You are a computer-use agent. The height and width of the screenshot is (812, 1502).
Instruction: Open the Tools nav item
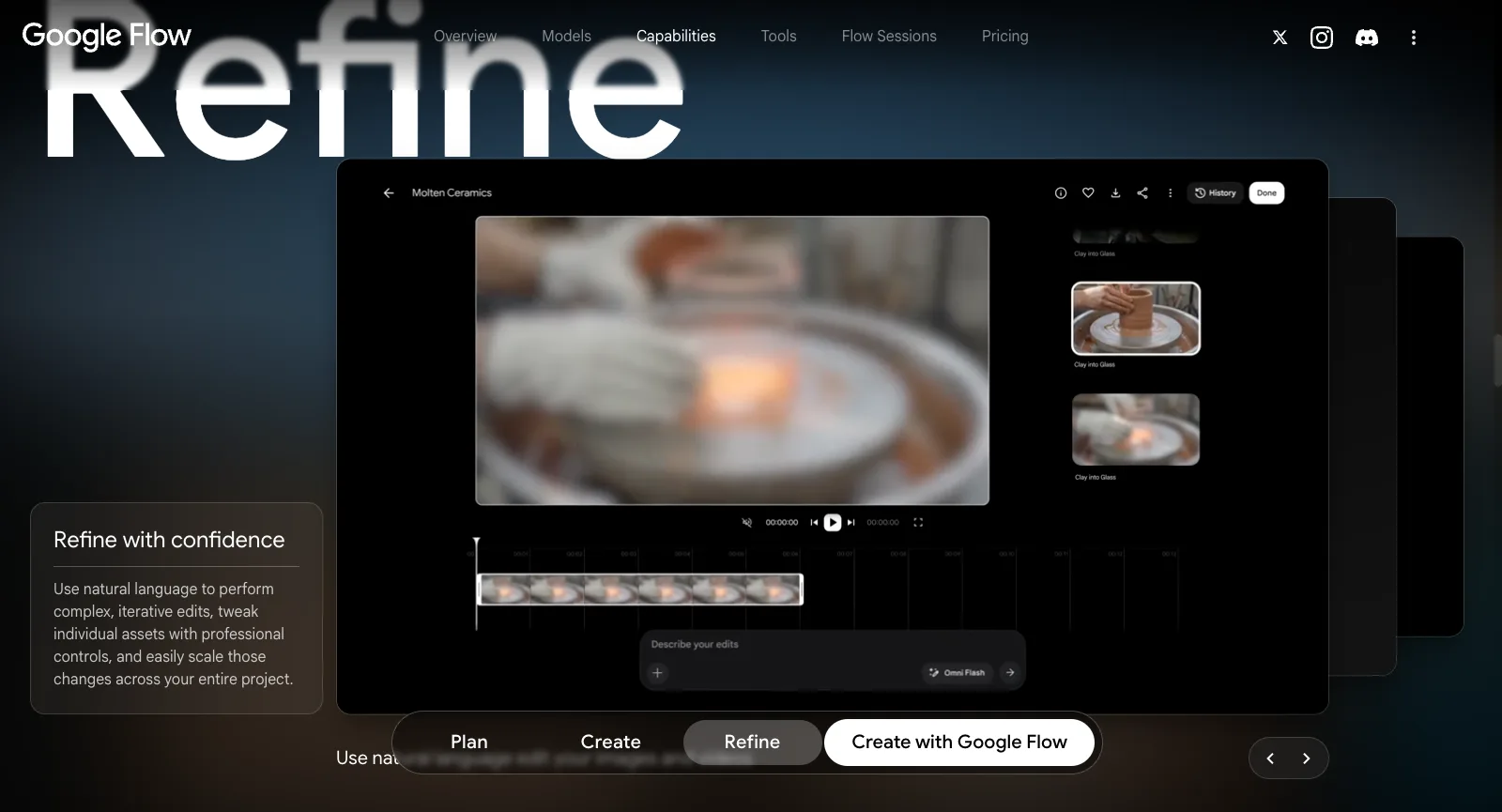pyautogui.click(x=778, y=37)
